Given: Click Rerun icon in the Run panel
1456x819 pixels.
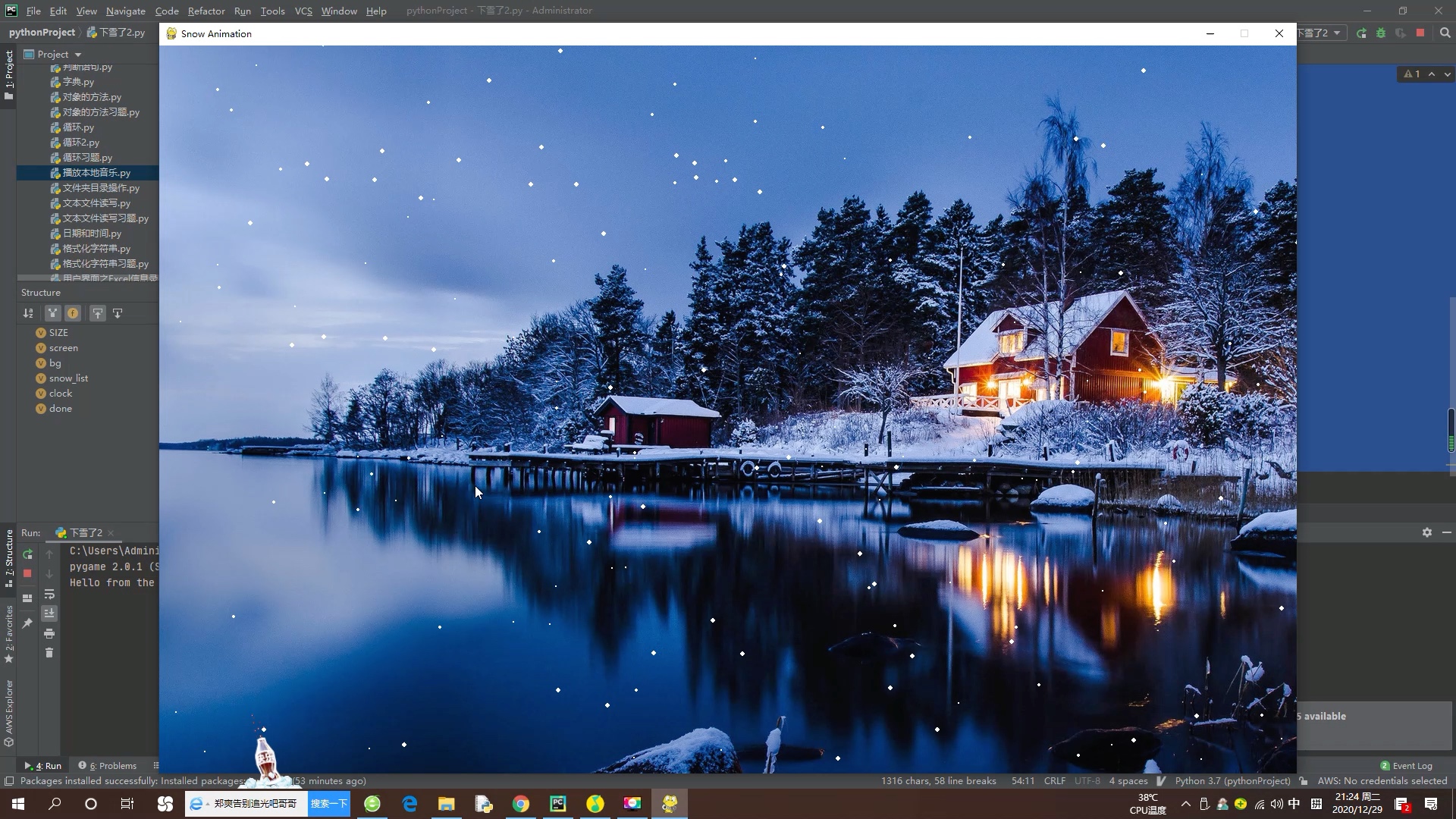Looking at the screenshot, I should pyautogui.click(x=27, y=554).
